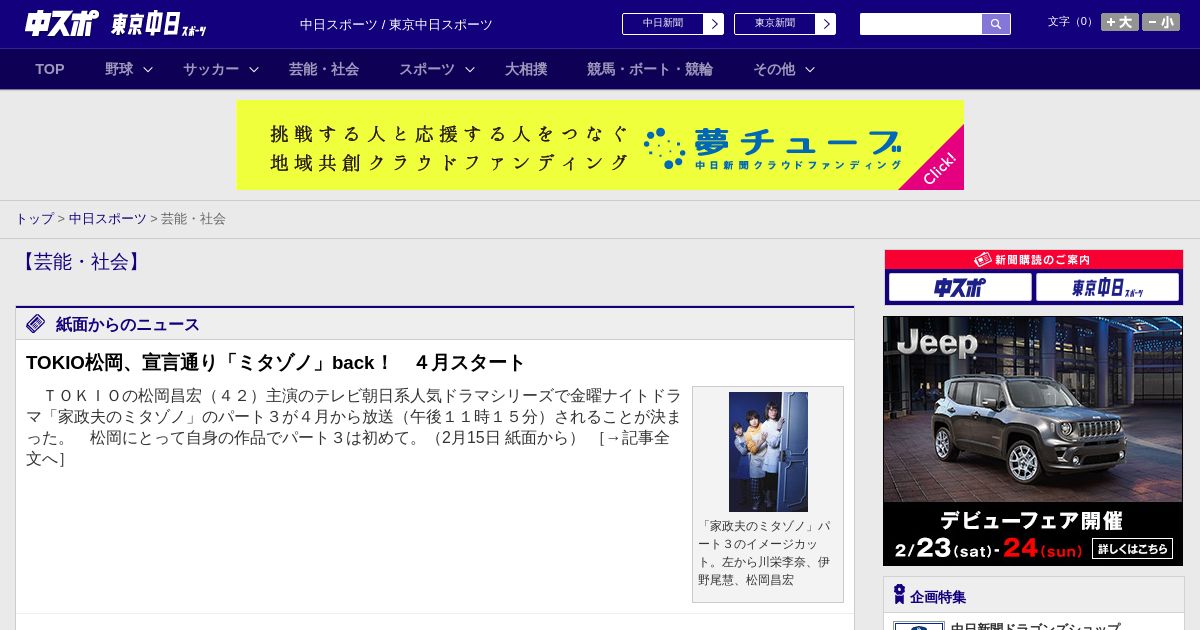Image resolution: width=1200 pixels, height=630 pixels.
Task: Click 中スポ subscription banner button
Action: (960, 288)
